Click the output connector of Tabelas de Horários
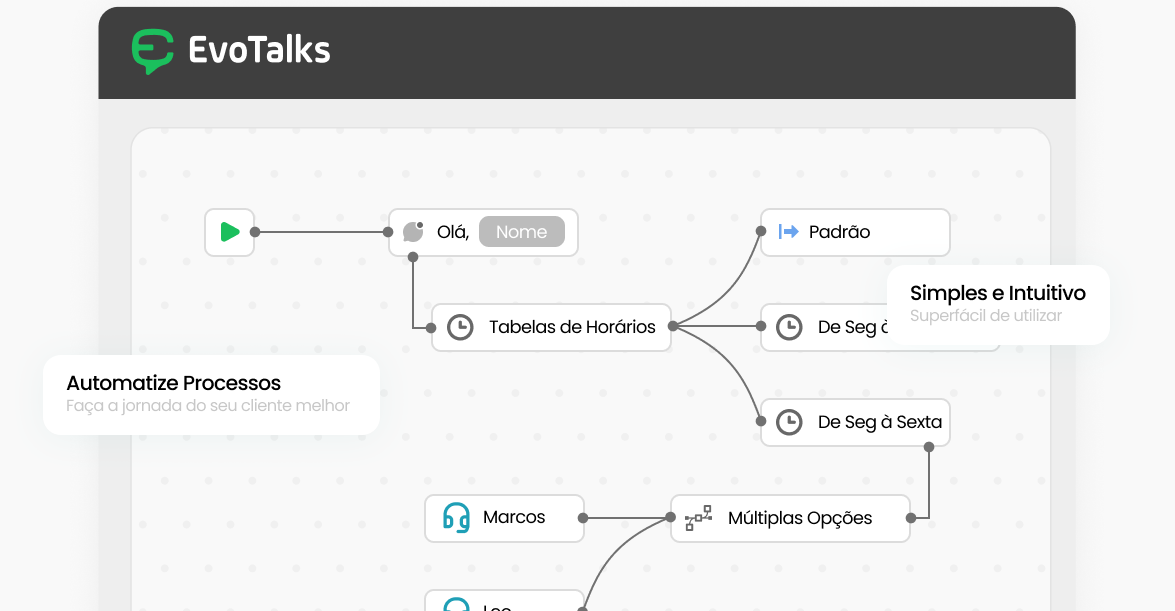Screen dimensions: 1175x611 pos(673,326)
